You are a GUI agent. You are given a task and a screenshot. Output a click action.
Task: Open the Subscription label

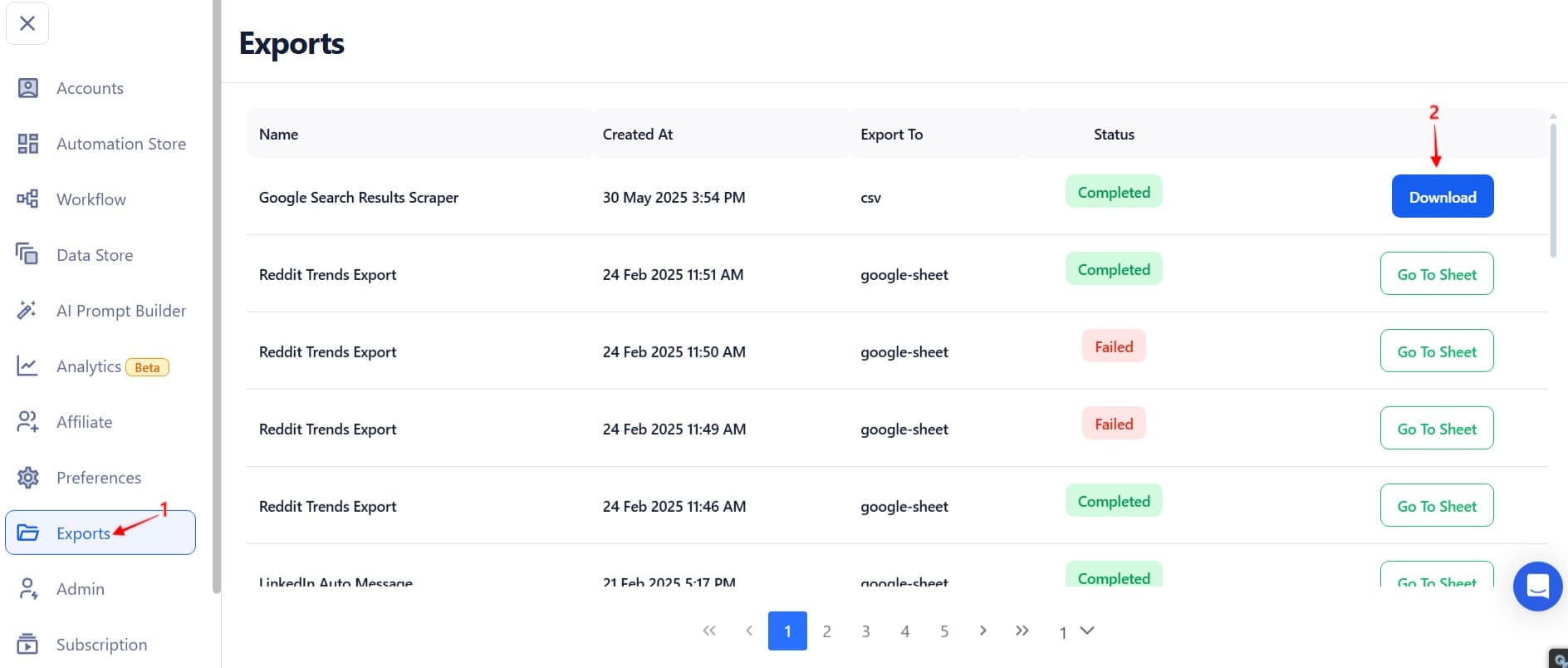tap(101, 645)
